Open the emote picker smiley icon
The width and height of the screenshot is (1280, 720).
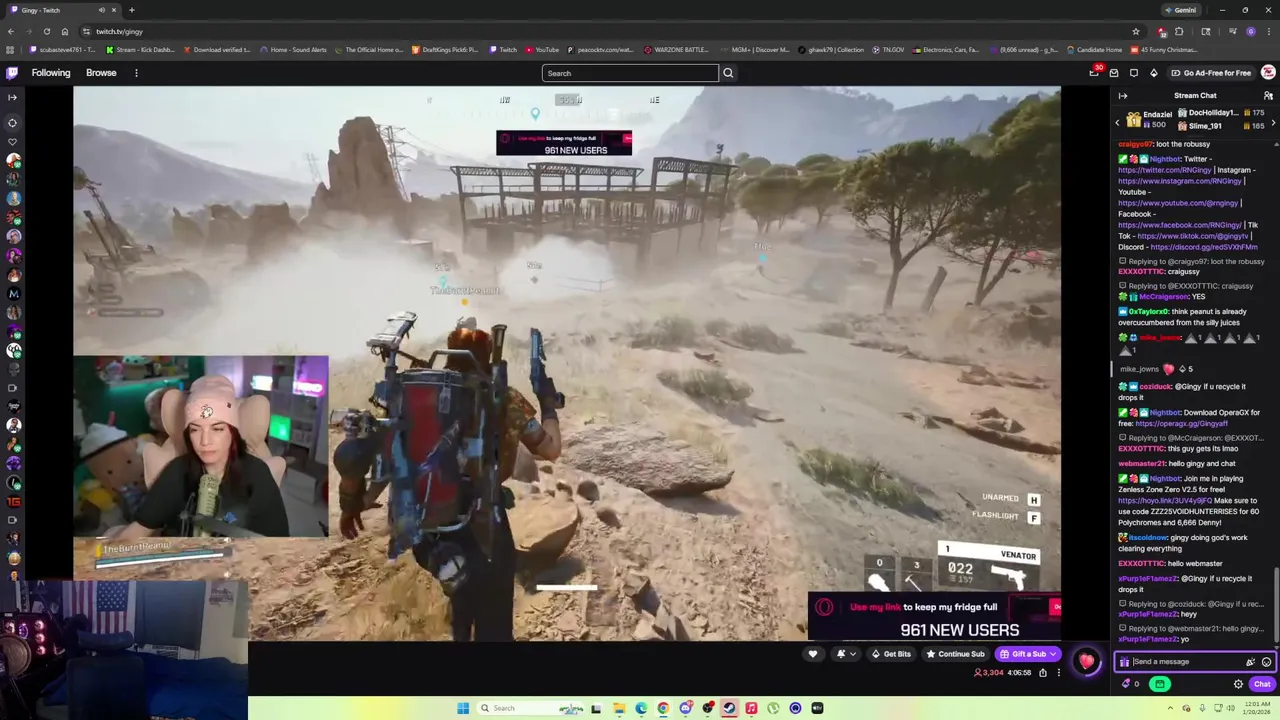[1266, 662]
